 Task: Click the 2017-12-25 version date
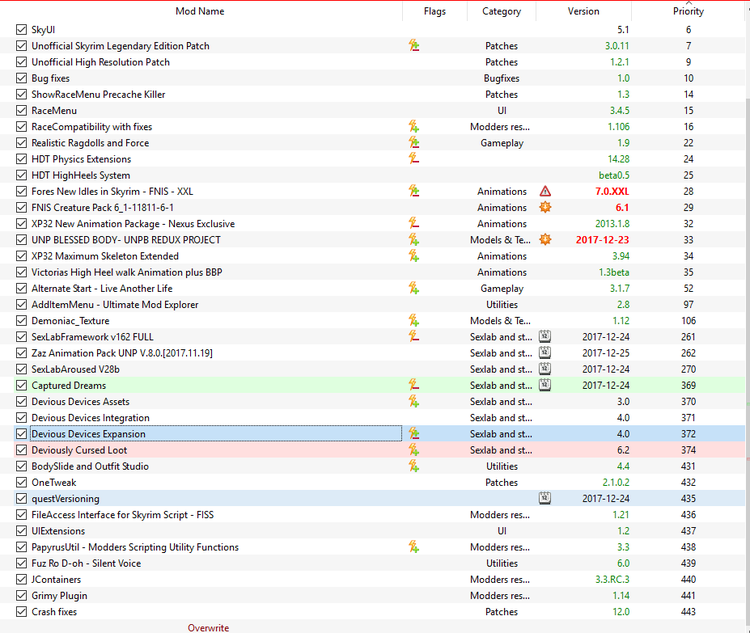606,353
